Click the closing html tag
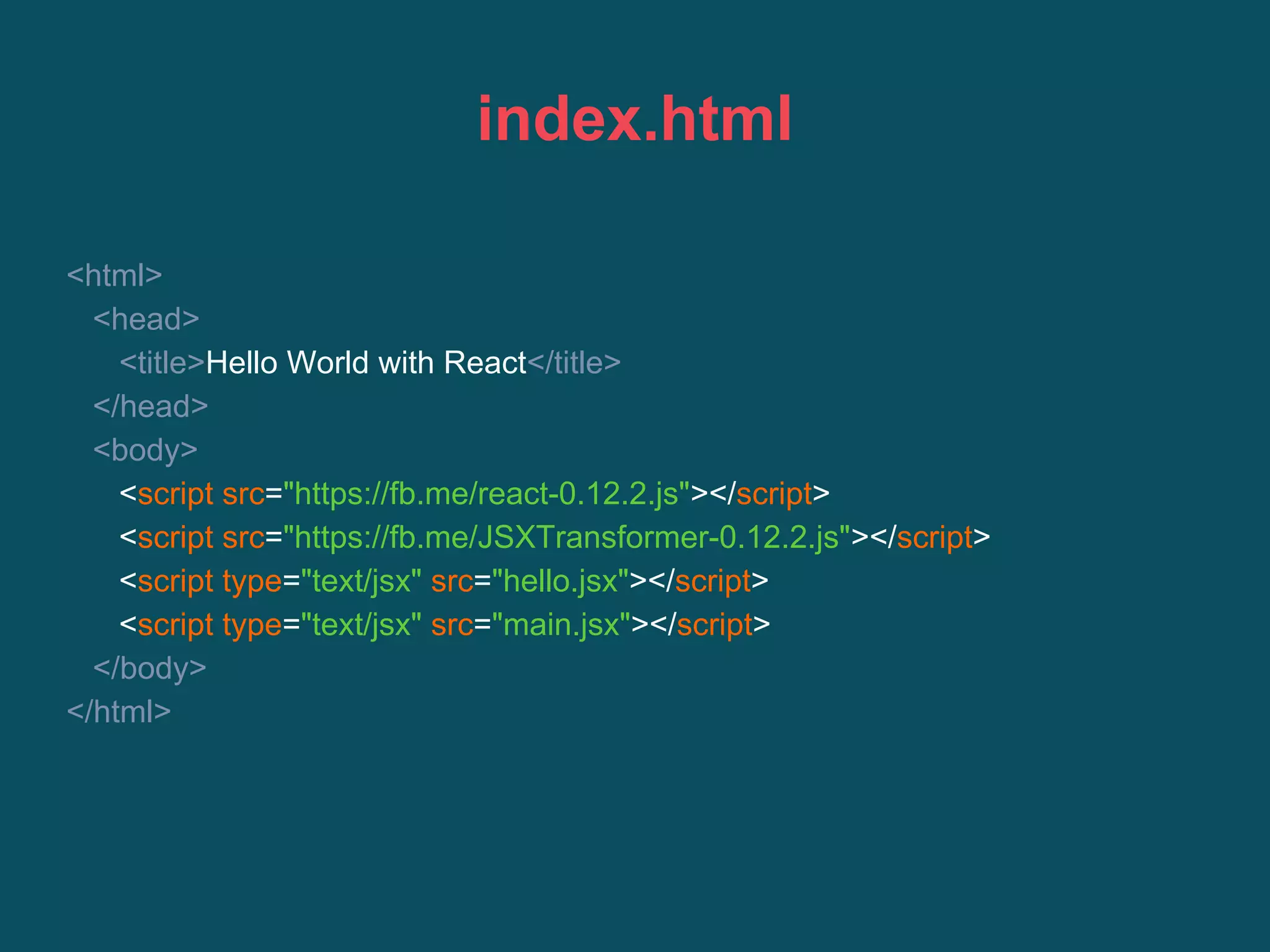1270x952 pixels. pos(119,712)
